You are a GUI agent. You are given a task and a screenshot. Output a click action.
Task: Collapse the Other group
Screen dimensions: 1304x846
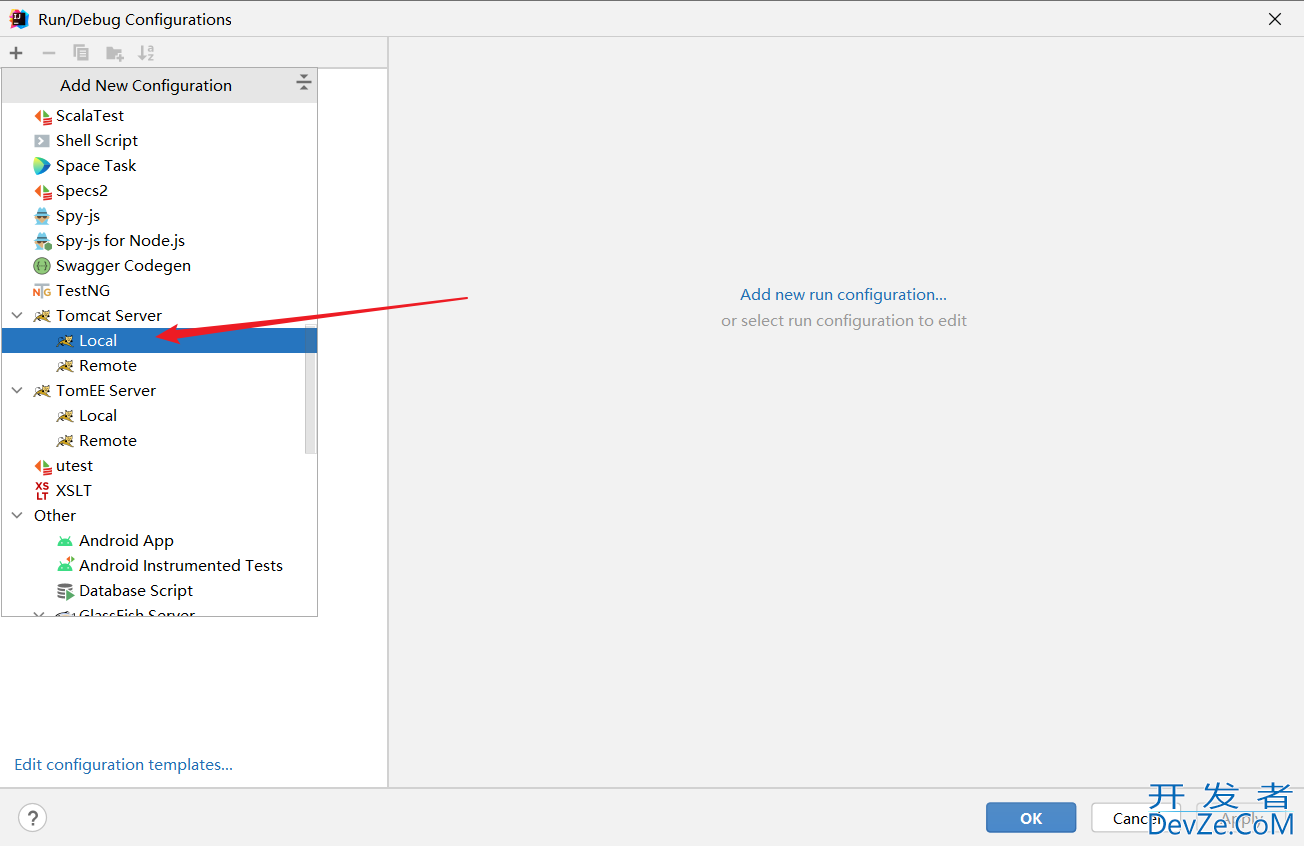pyautogui.click(x=17, y=516)
